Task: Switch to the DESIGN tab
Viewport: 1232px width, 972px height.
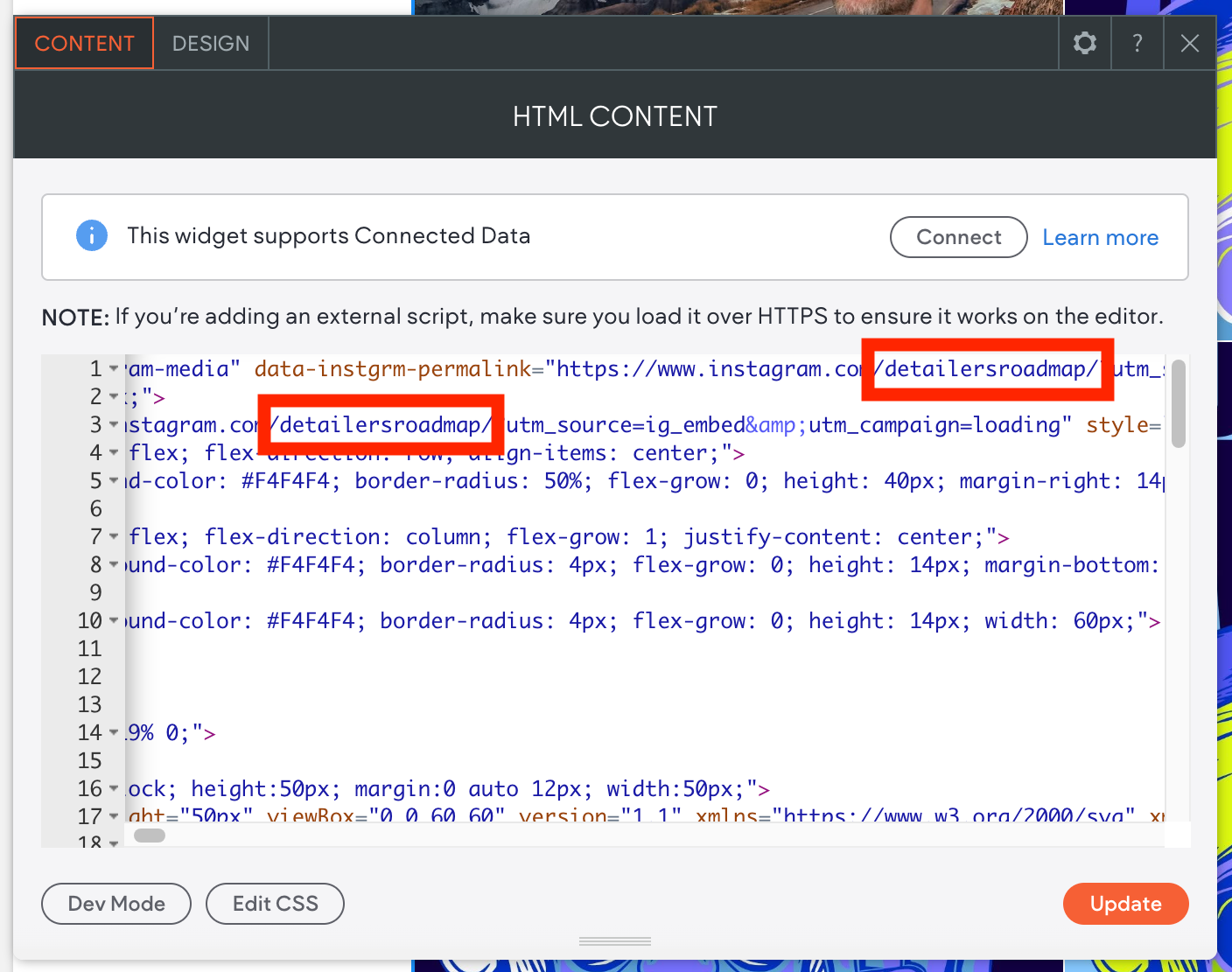Action: pyautogui.click(x=210, y=43)
